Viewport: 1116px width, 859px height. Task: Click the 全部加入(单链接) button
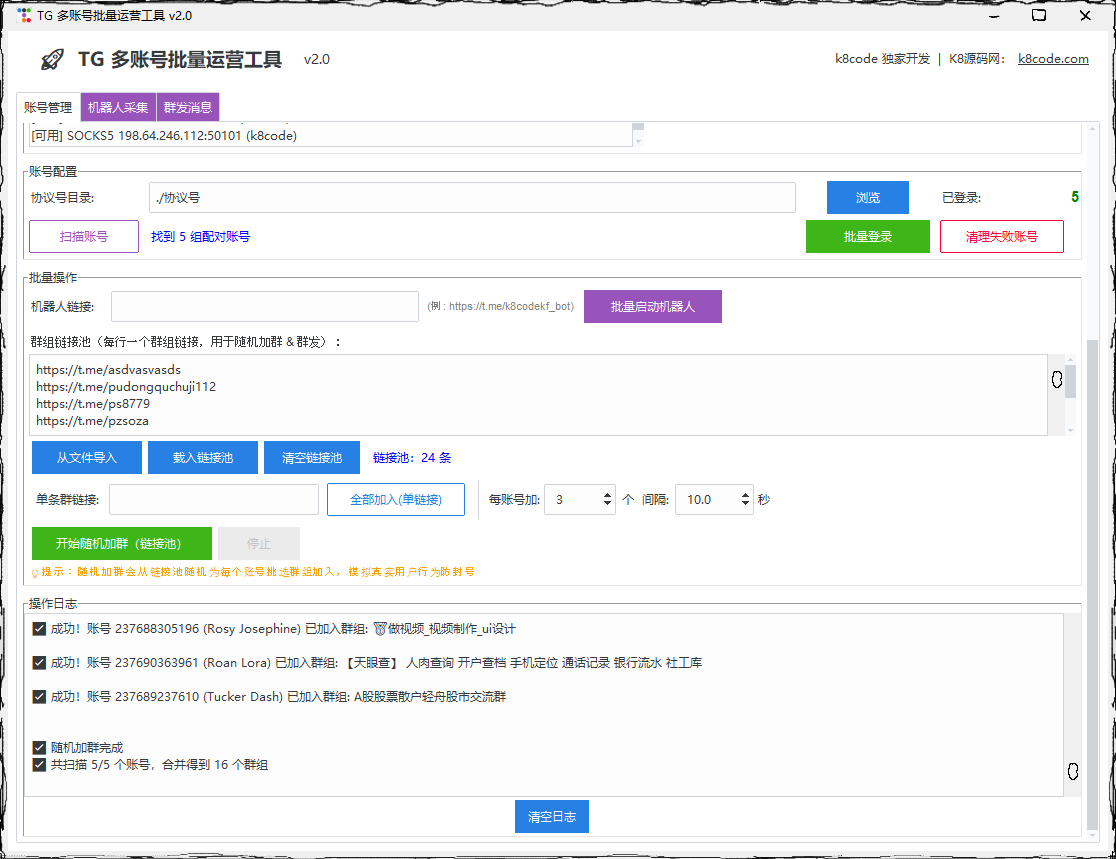tap(396, 500)
